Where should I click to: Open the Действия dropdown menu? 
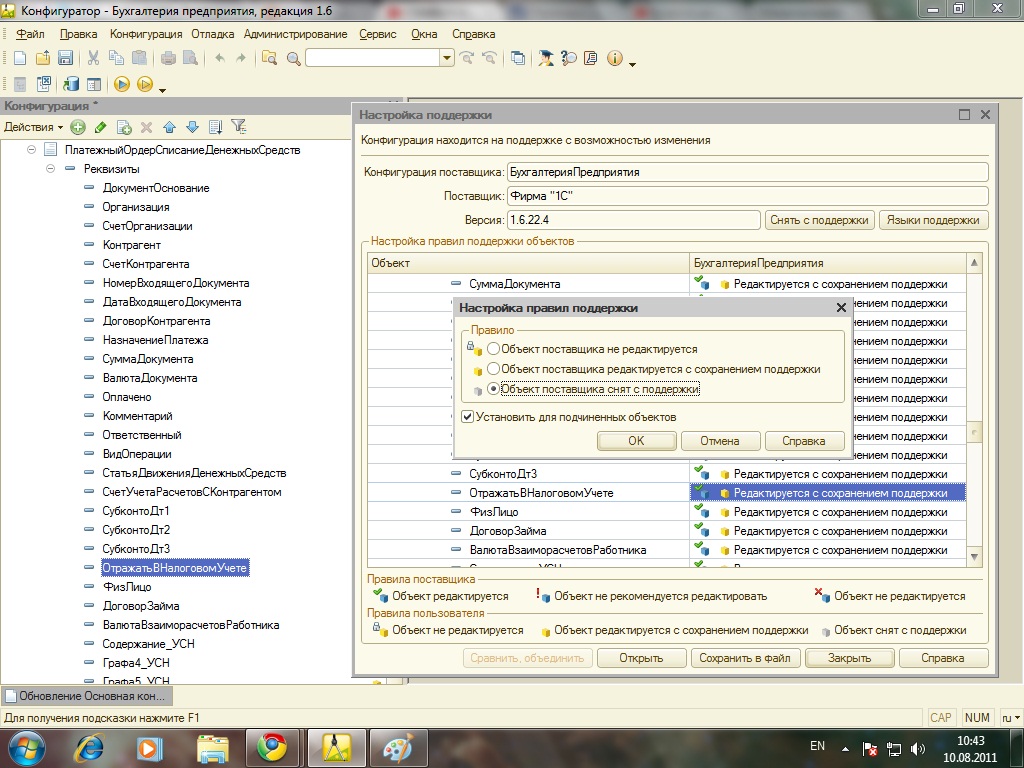(x=33, y=127)
